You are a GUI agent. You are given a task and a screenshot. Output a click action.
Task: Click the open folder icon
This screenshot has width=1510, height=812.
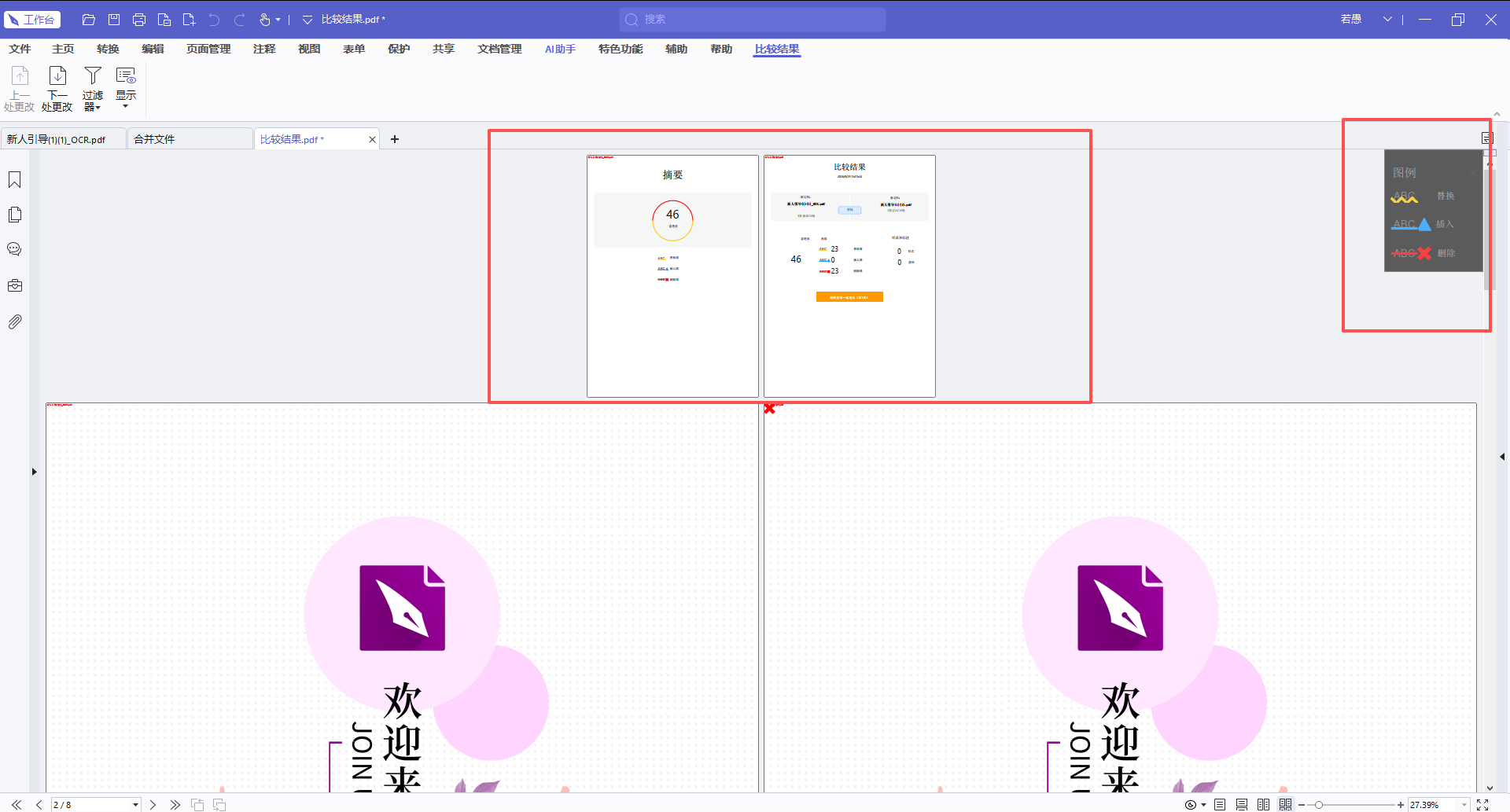coord(89,20)
